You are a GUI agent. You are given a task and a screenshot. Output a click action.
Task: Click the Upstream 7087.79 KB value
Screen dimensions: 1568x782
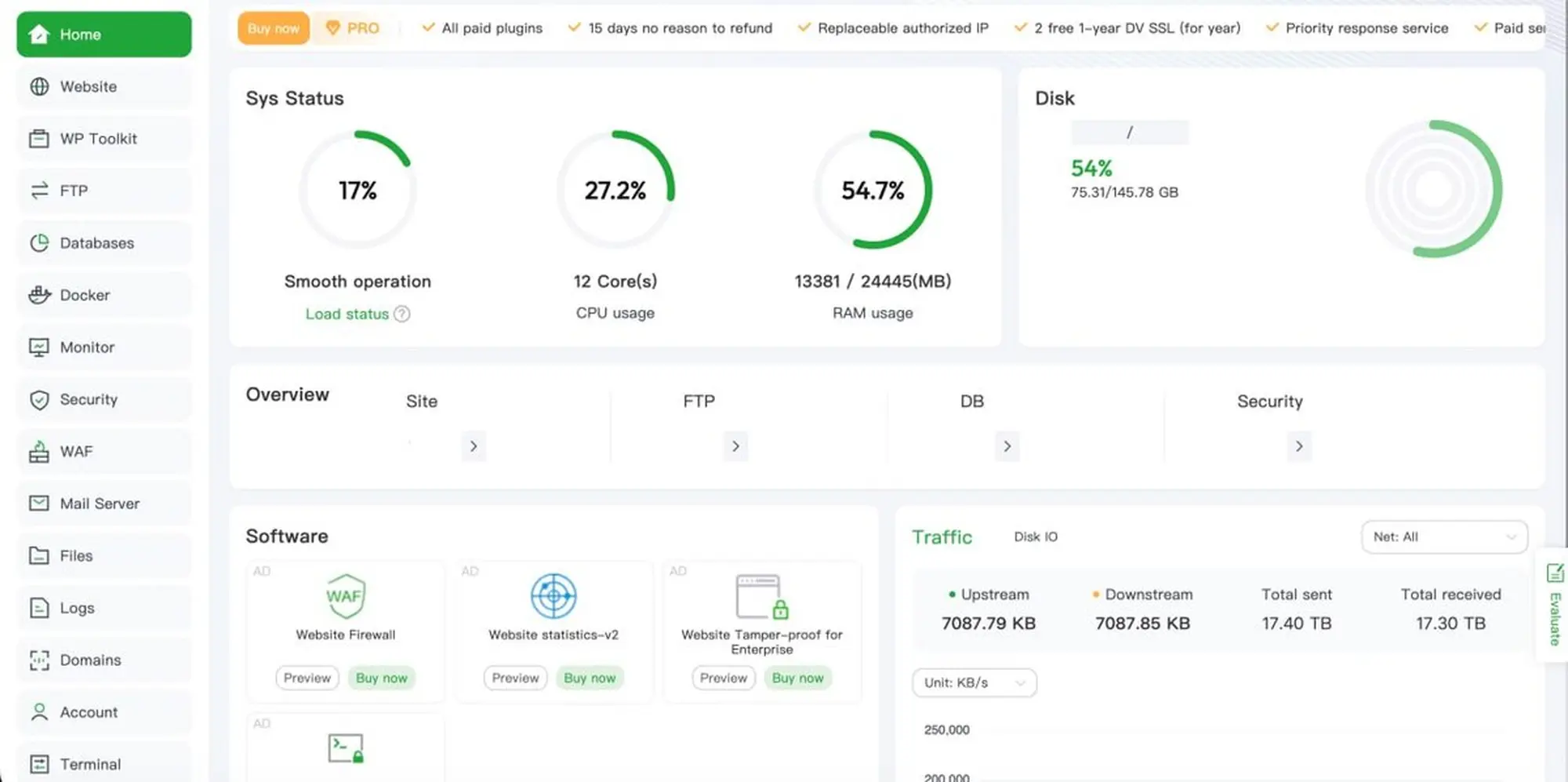[989, 624]
